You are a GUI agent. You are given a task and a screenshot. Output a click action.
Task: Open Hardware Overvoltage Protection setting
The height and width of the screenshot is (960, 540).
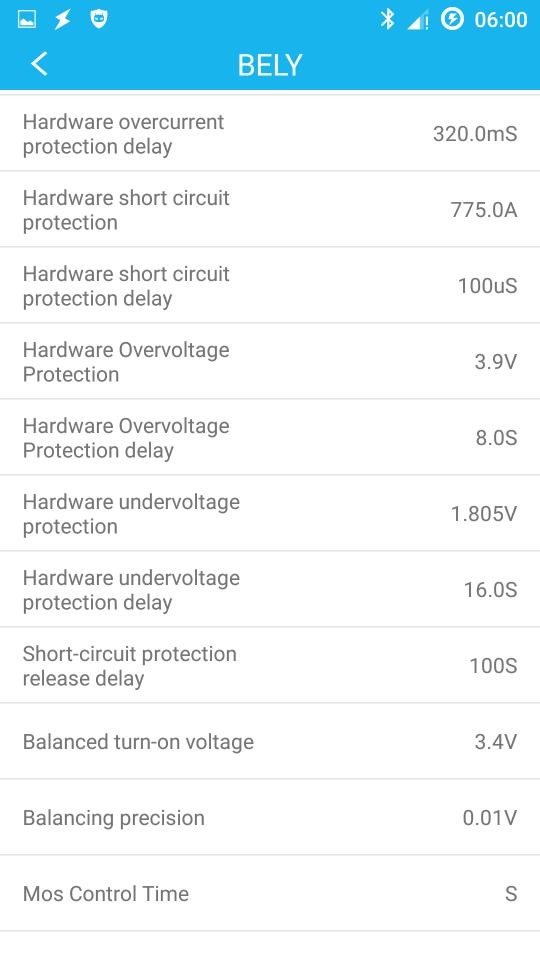click(x=270, y=361)
